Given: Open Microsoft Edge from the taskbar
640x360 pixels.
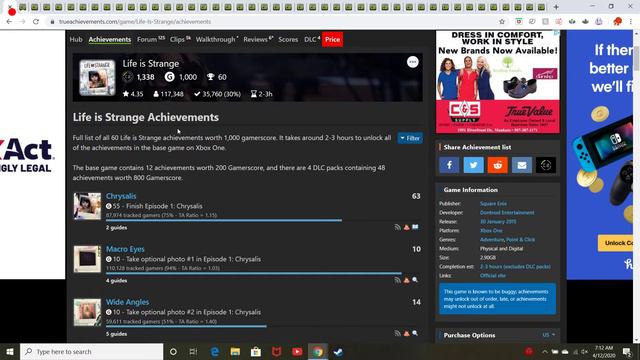Looking at the screenshot, I should point(215,351).
